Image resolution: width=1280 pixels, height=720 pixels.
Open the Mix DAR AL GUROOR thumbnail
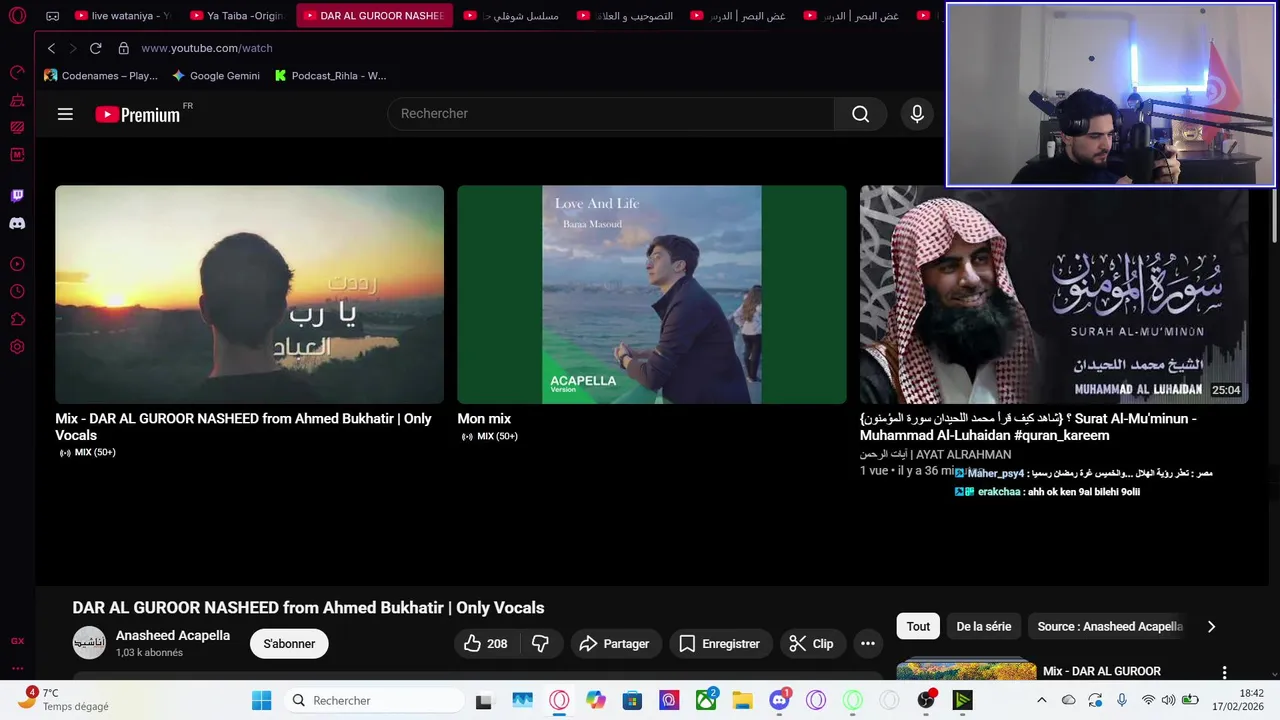(x=249, y=294)
